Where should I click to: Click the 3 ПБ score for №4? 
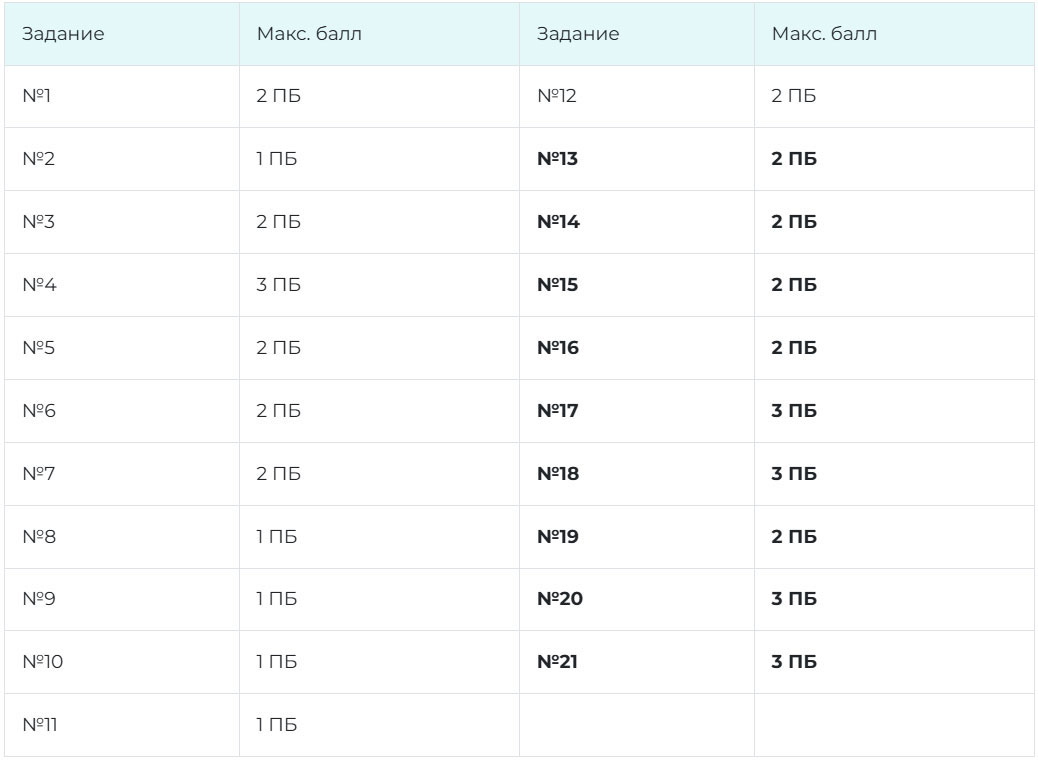pos(279,285)
